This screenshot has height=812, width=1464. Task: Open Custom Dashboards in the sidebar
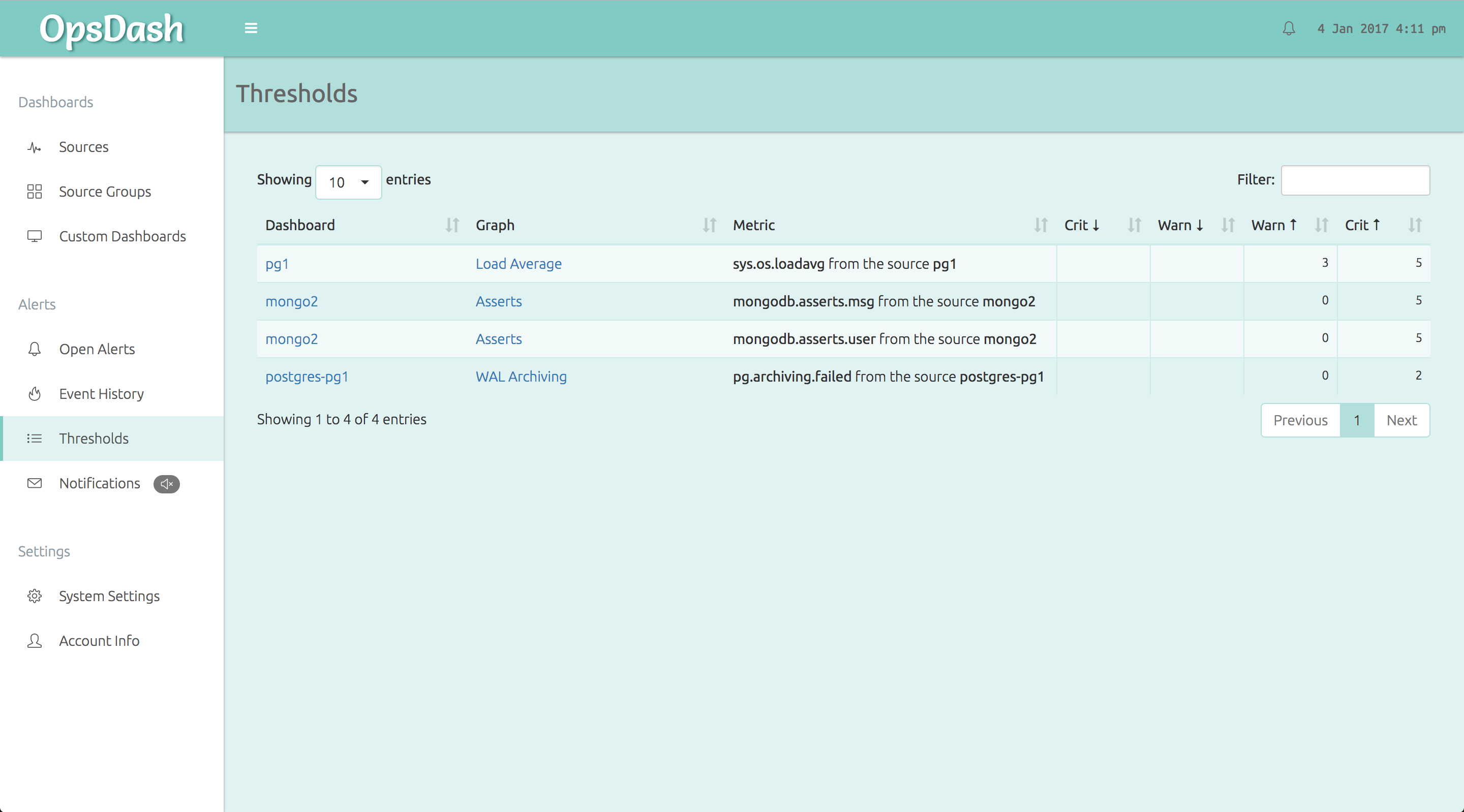point(112,236)
